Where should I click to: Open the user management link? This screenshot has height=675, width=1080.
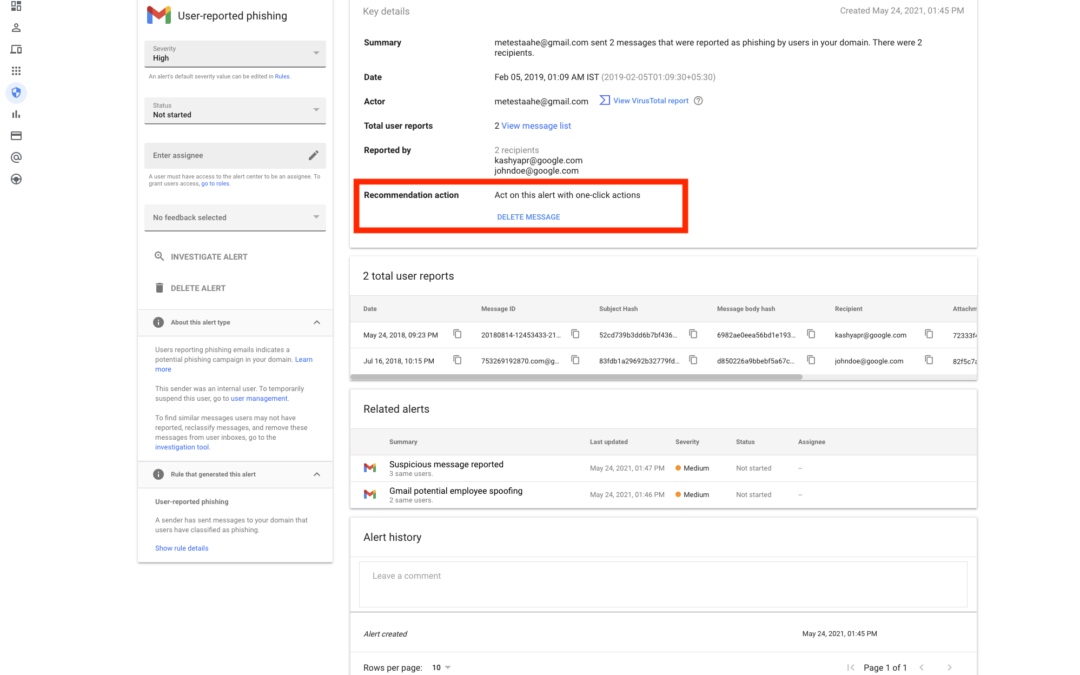[259, 399]
